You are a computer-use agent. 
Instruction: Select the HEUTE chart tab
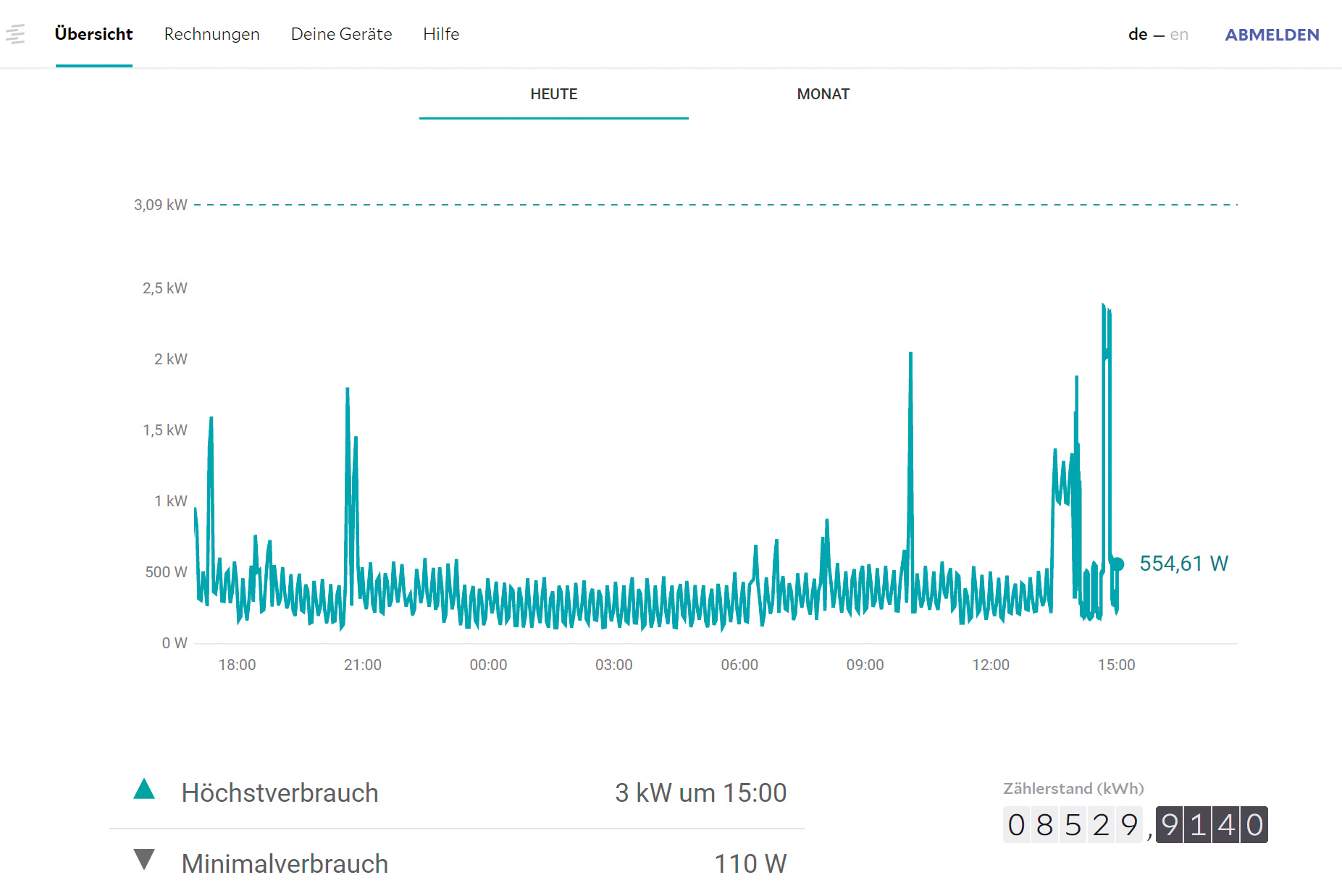tap(554, 94)
